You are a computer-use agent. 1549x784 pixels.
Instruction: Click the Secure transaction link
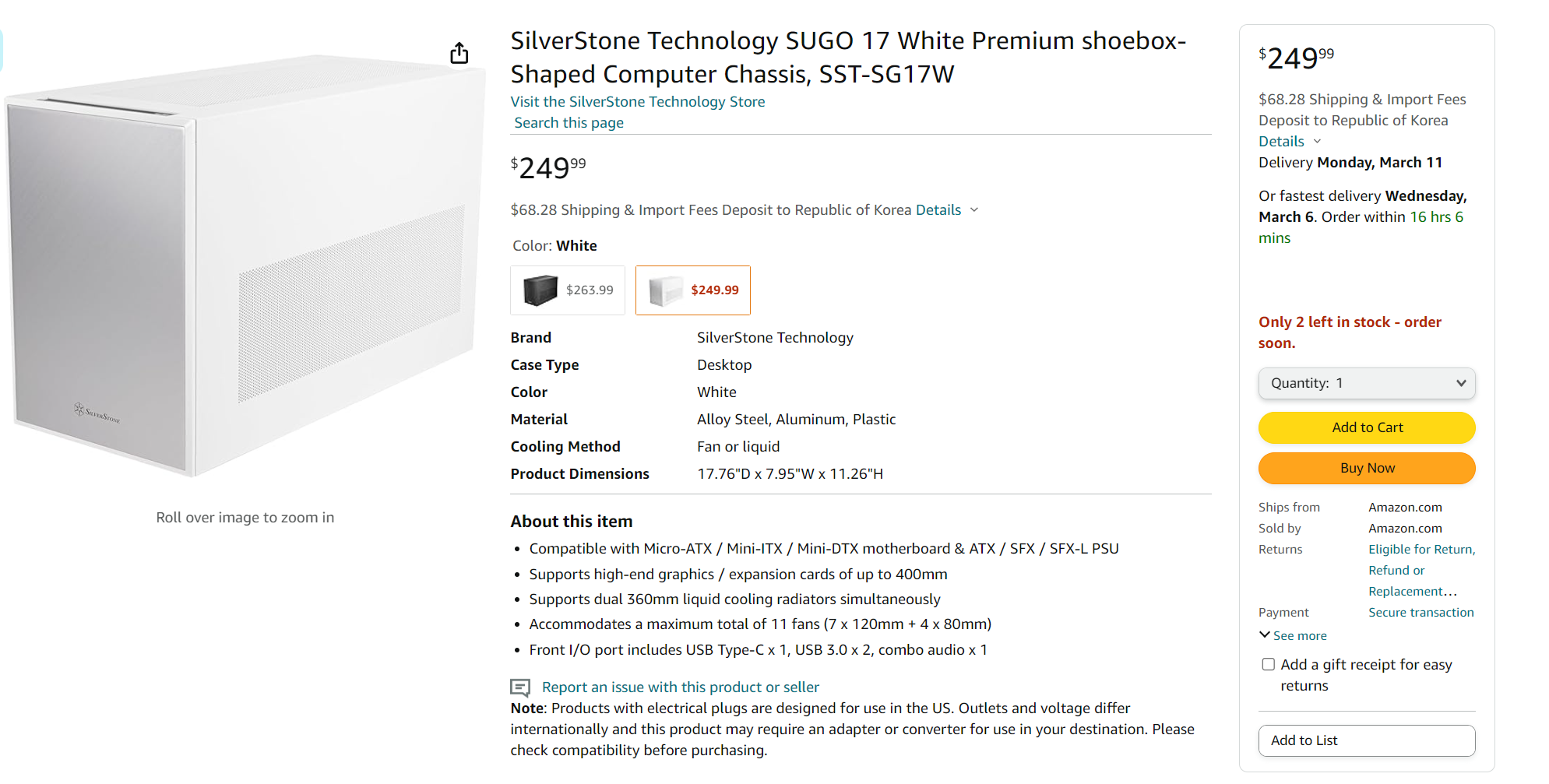click(1421, 613)
